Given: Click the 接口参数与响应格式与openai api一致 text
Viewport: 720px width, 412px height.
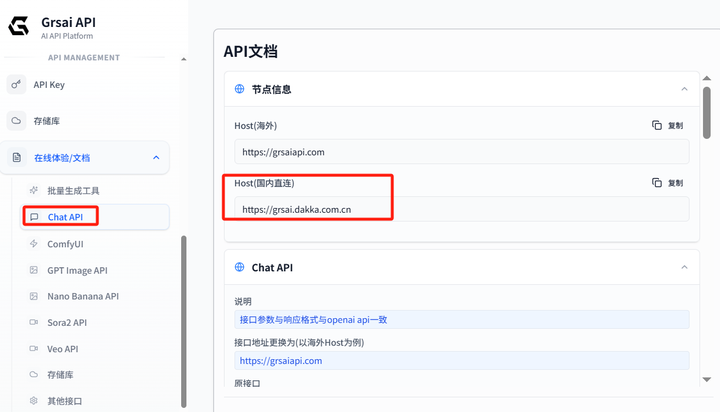Looking at the screenshot, I should click(313, 320).
